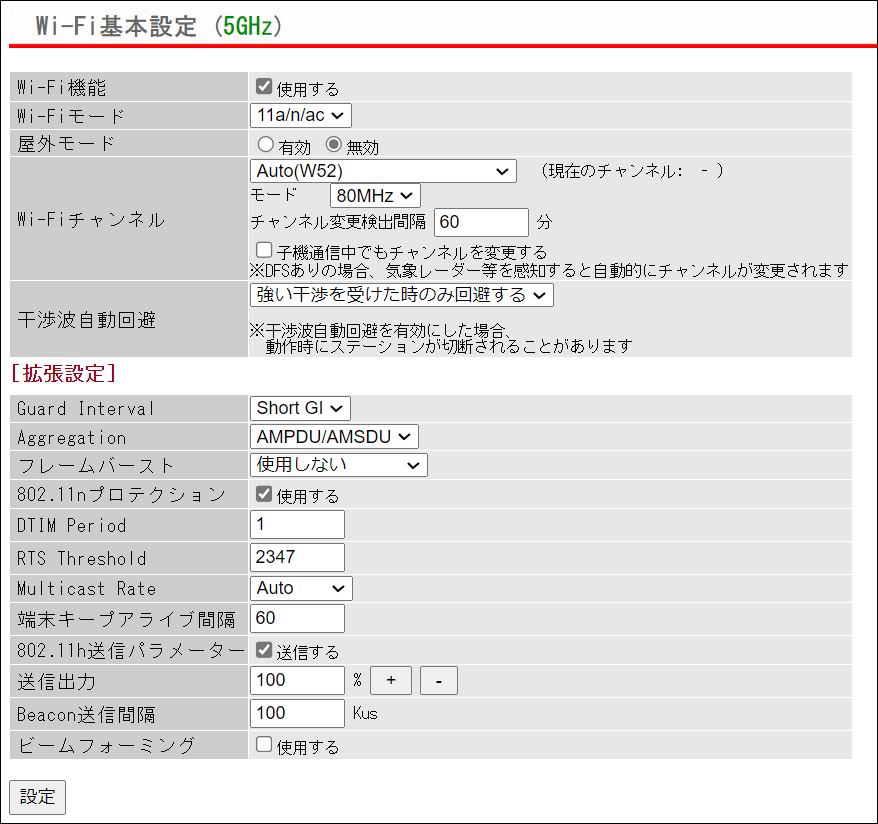Open the Aggregation dropdown set to AMPDU/AMSDU
The height and width of the screenshot is (824, 878).
coord(333,436)
